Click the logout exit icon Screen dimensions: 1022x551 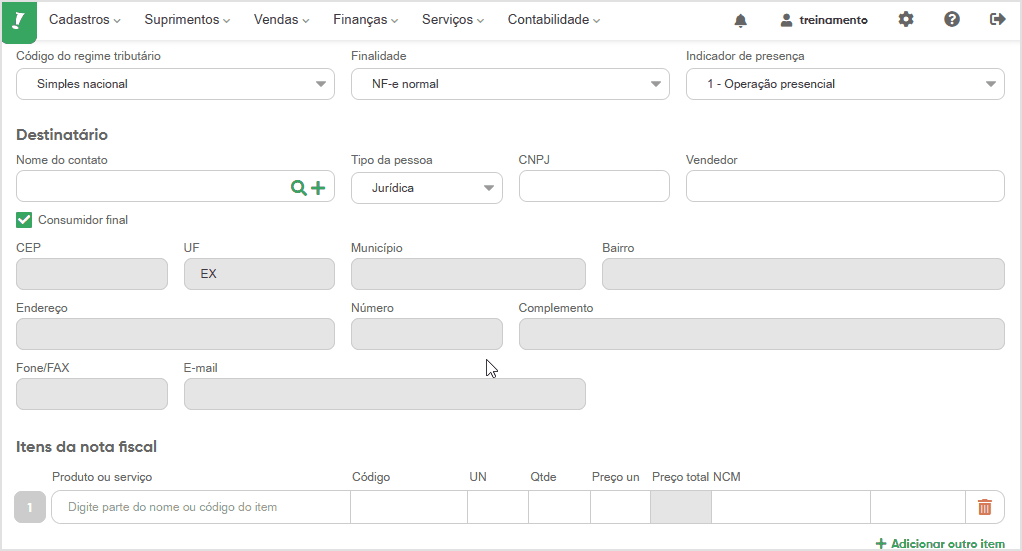coord(997,19)
